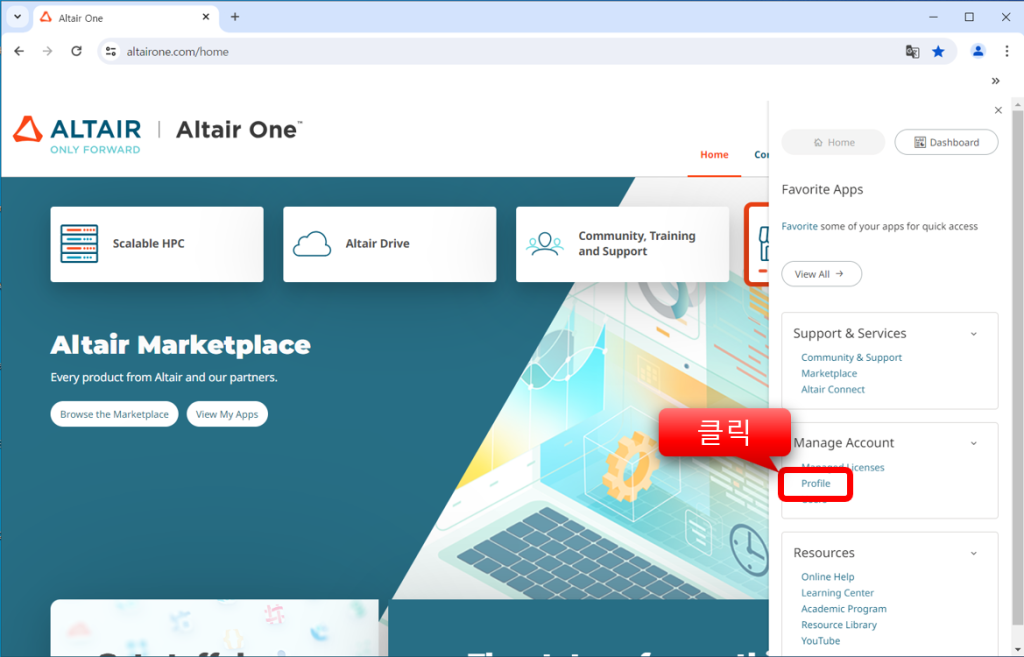The width and height of the screenshot is (1024, 657).
Task: Click the Altair Marketplace heading
Action: click(180, 345)
